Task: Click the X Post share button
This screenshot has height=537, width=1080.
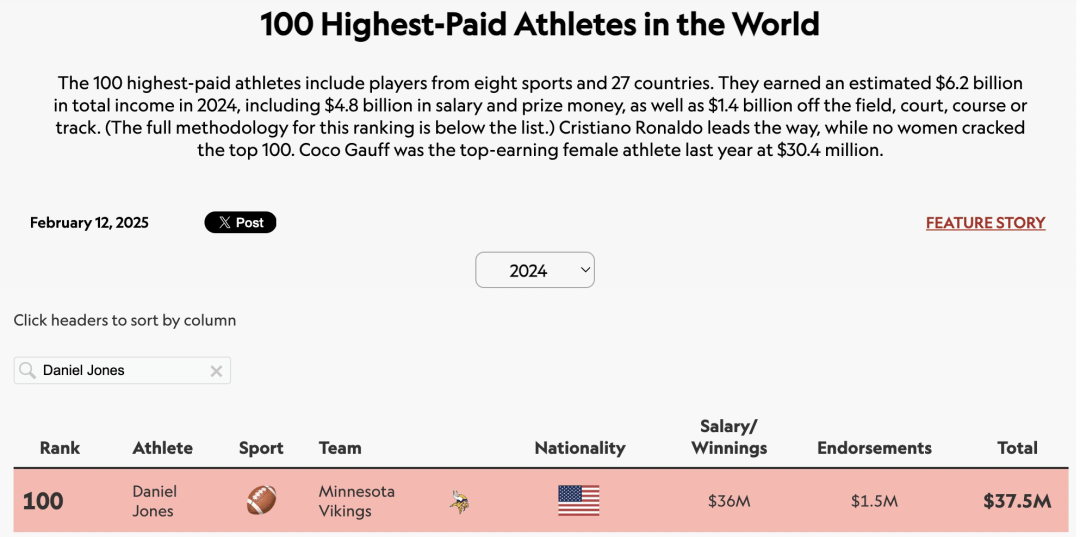Action: [240, 222]
